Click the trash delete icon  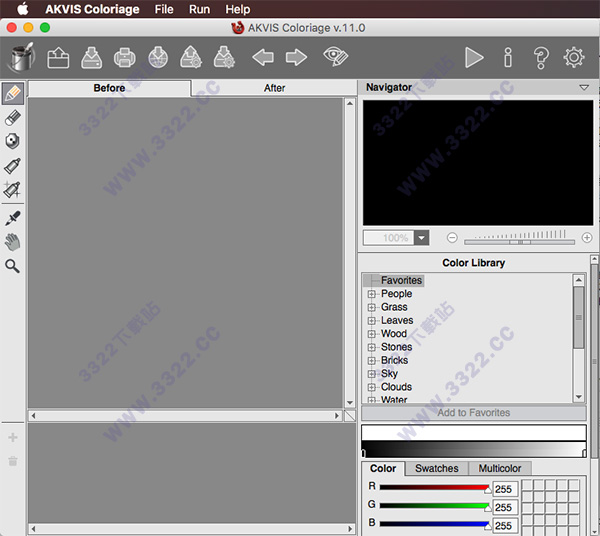(x=13, y=461)
